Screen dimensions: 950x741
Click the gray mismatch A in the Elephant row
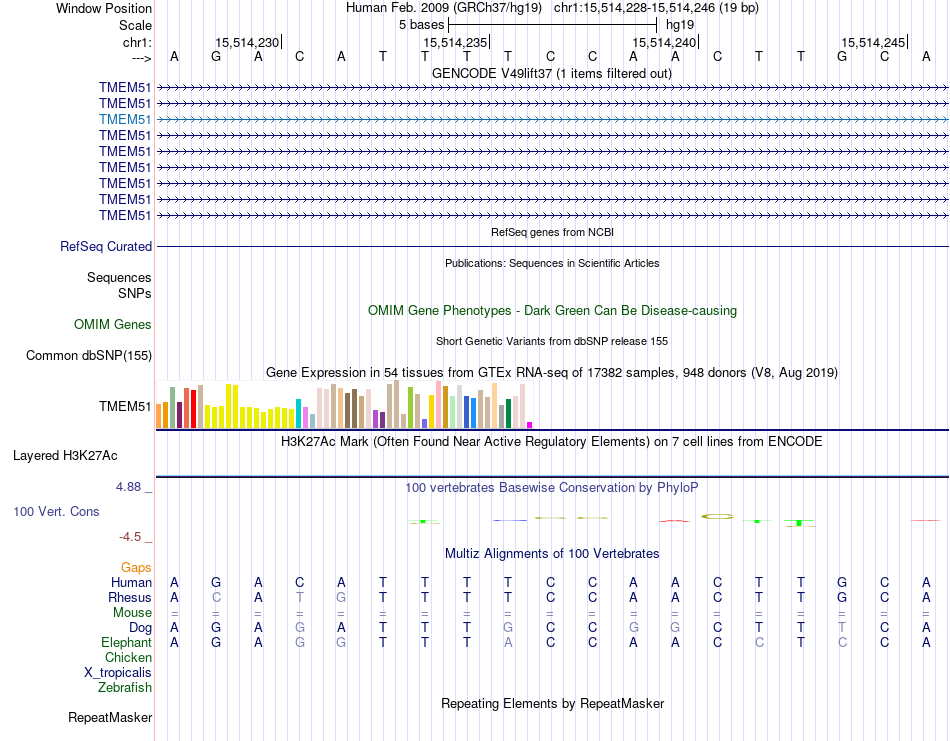[x=508, y=643]
